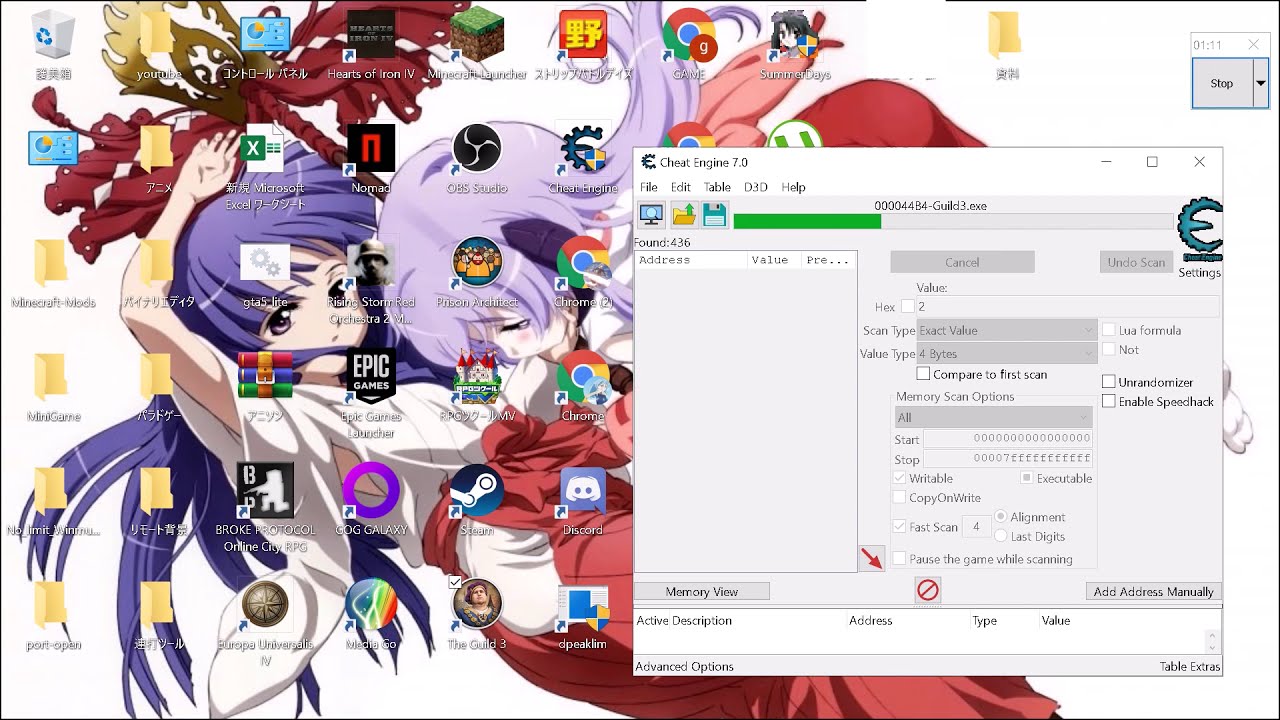1280x720 pixels.
Task: Launch GOG GALAXY desktop icon
Action: [x=371, y=502]
